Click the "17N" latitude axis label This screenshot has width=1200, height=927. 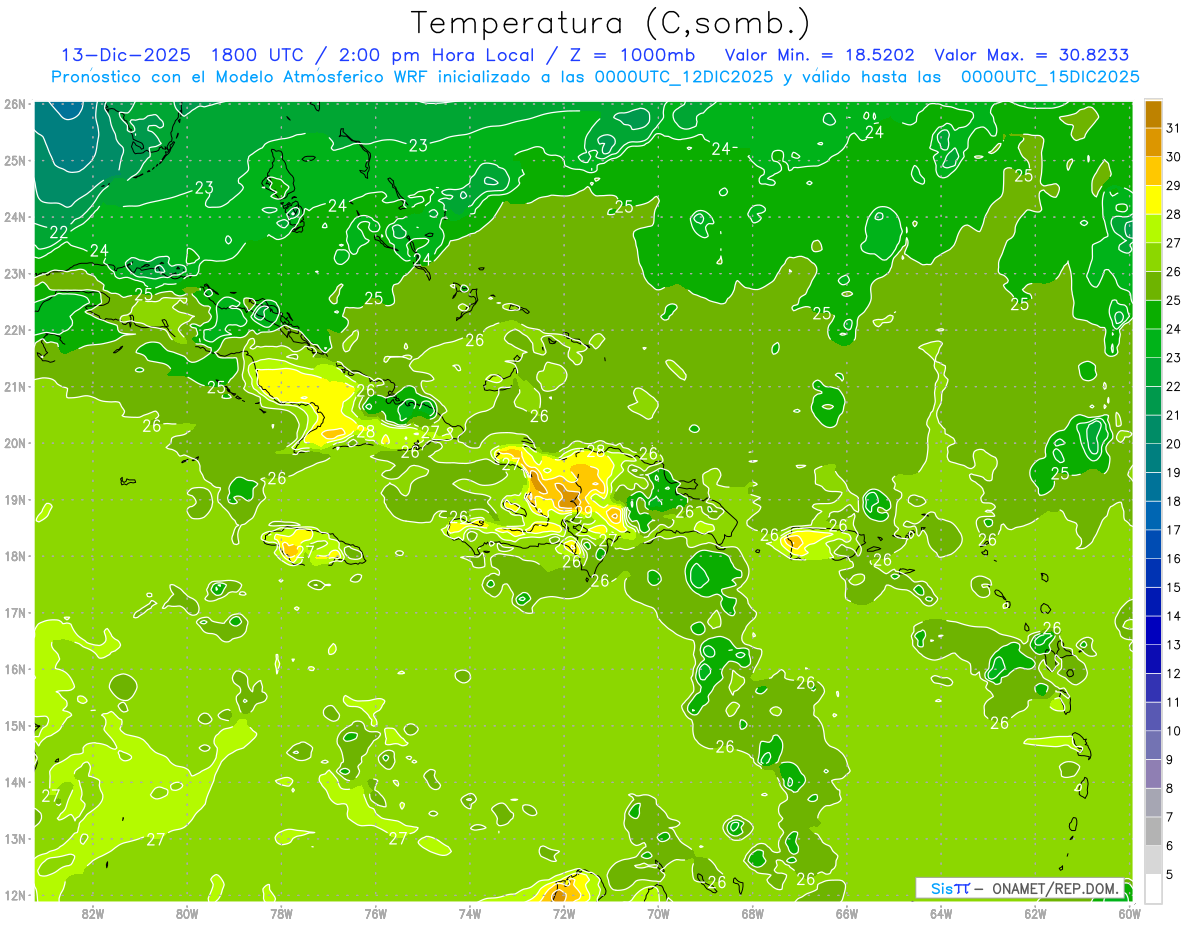[x=15, y=613]
